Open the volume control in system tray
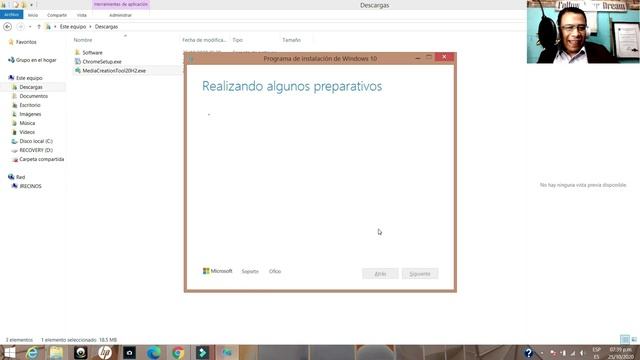This screenshot has height=360, width=640. 582,353
